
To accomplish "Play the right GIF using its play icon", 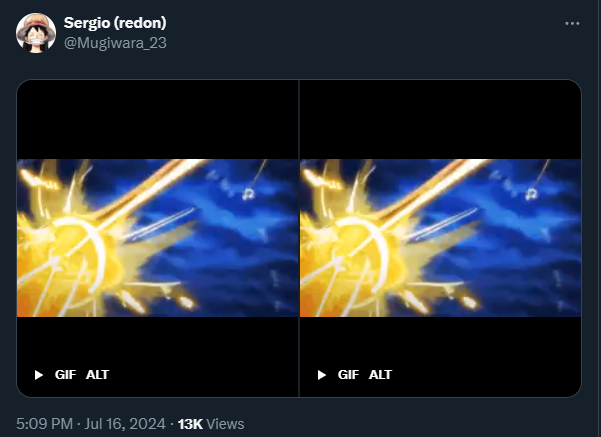I will point(322,375).
